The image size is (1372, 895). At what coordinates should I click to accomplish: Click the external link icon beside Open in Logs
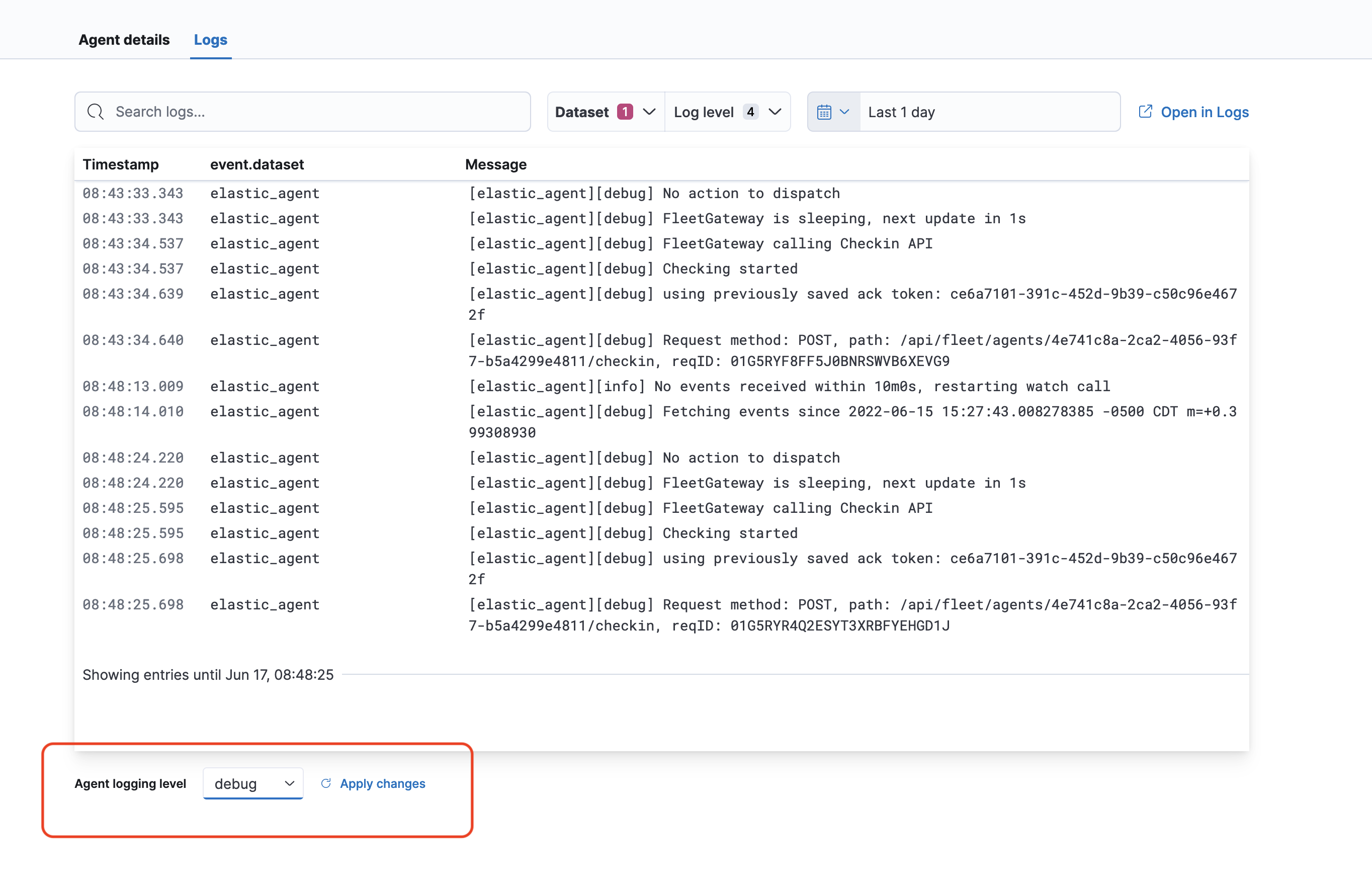(1145, 111)
